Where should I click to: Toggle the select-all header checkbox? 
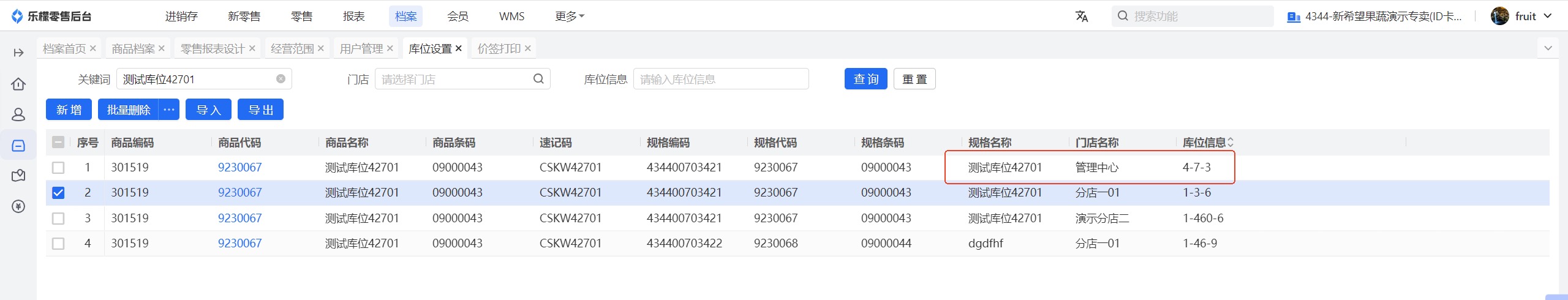tap(58, 143)
